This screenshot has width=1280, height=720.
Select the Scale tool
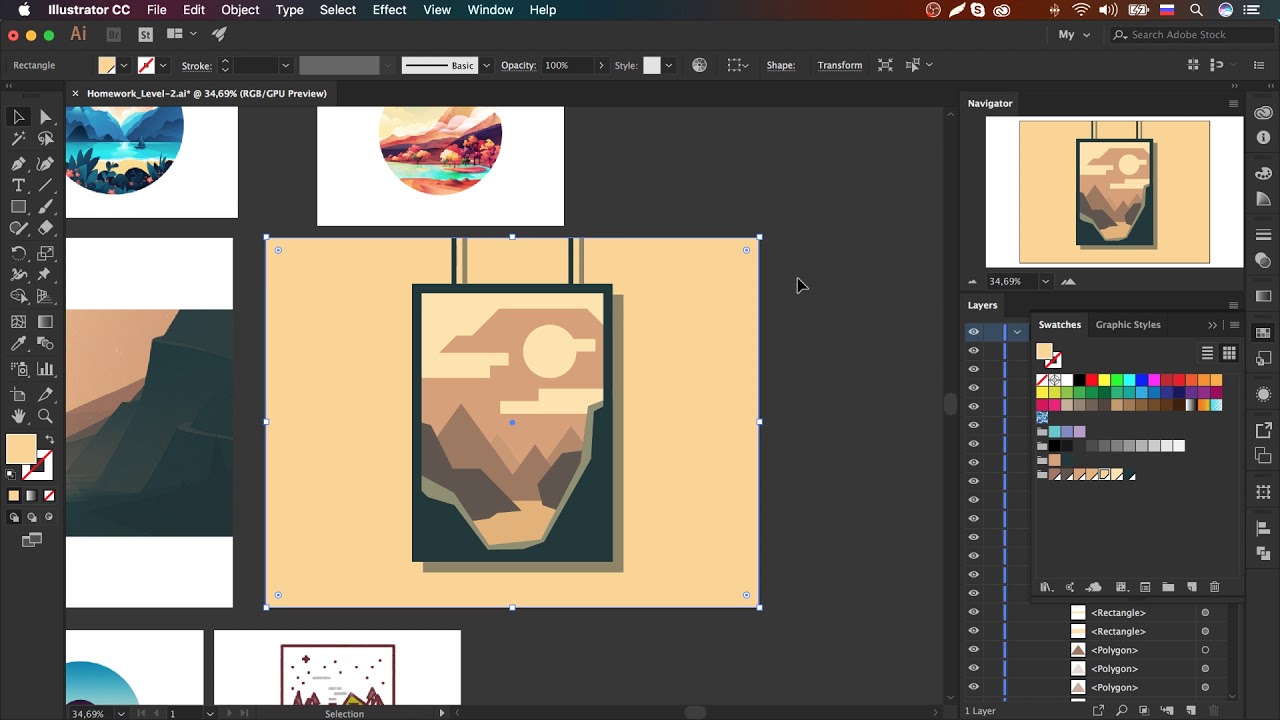click(45, 253)
